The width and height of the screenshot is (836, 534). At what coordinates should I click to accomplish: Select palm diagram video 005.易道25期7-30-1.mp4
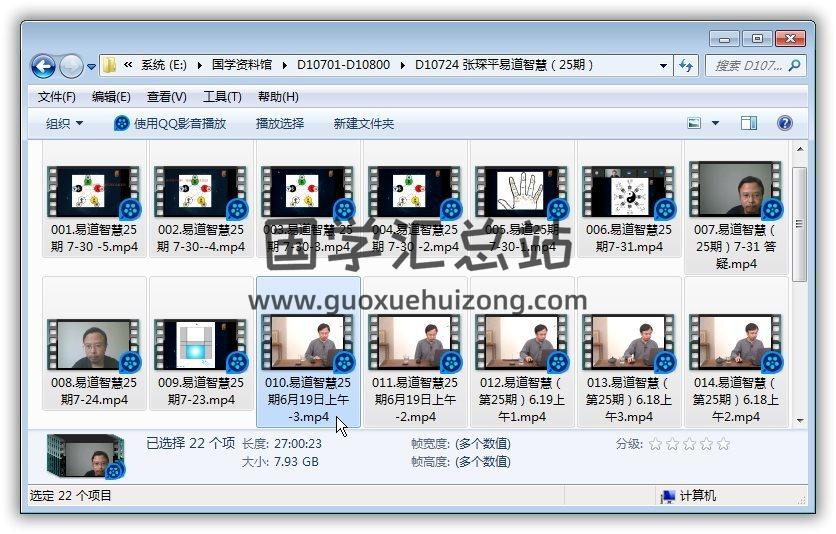click(x=522, y=192)
